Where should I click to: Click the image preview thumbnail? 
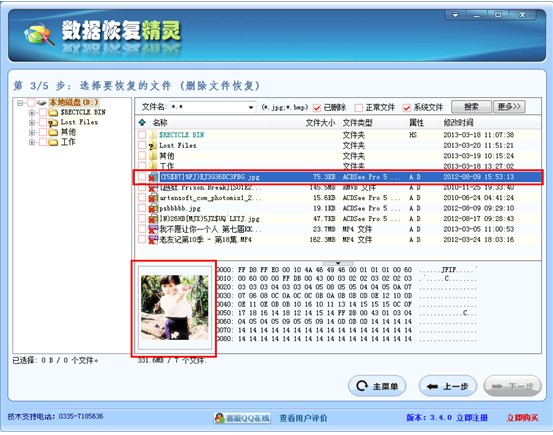[x=175, y=307]
